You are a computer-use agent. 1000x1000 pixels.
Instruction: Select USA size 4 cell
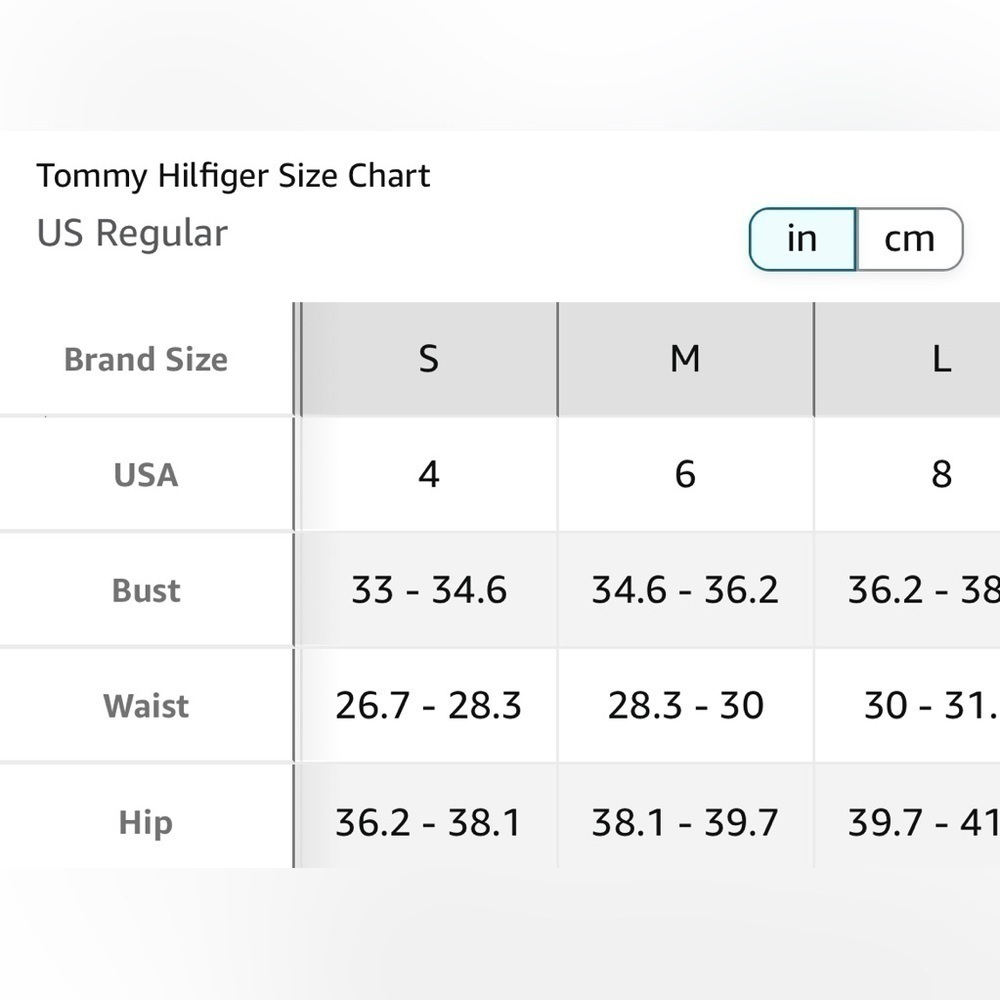coord(429,474)
